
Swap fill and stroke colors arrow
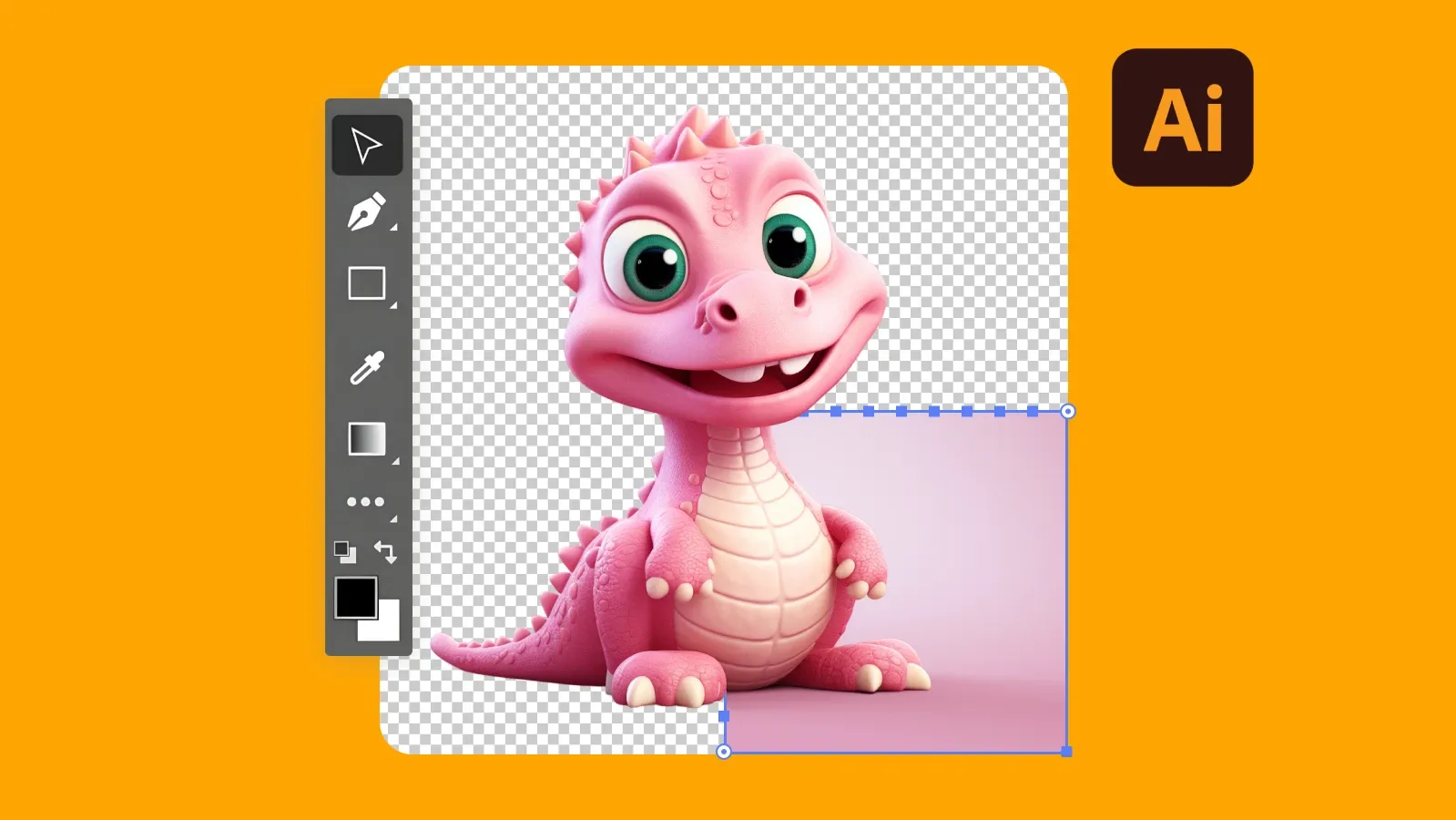click(385, 551)
